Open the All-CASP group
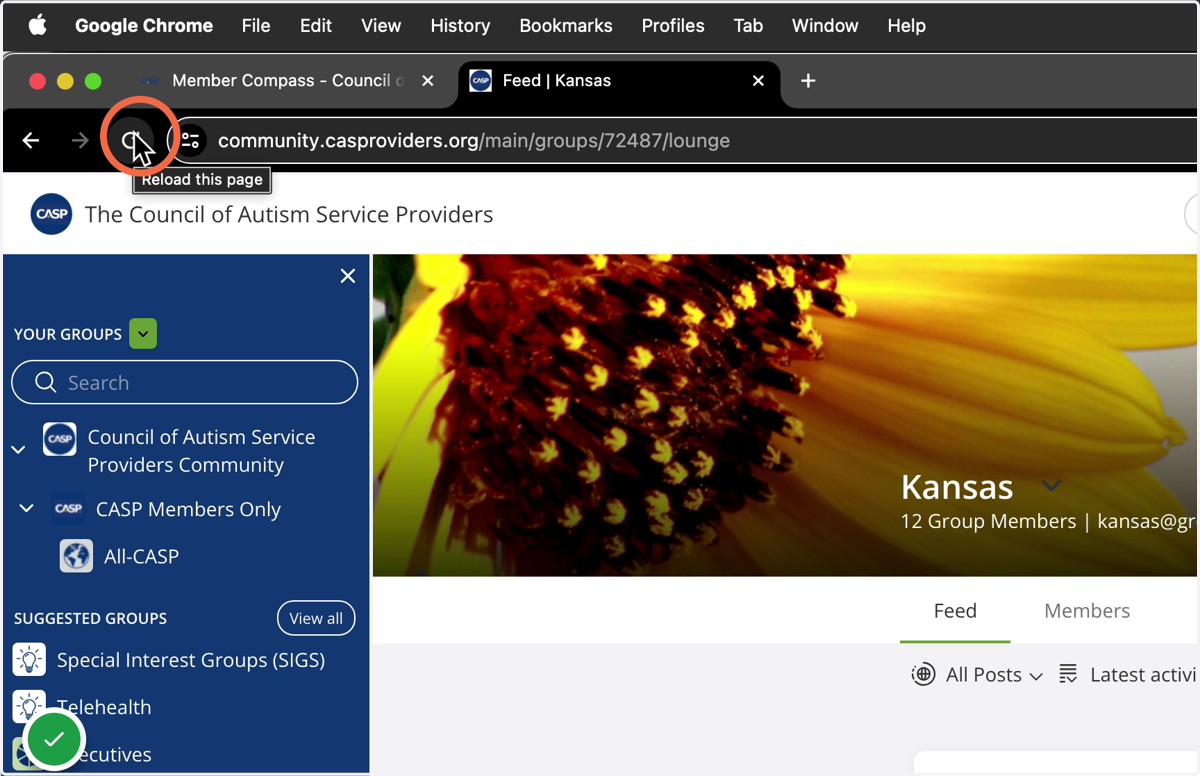Image resolution: width=1200 pixels, height=776 pixels. pyautogui.click(x=142, y=556)
